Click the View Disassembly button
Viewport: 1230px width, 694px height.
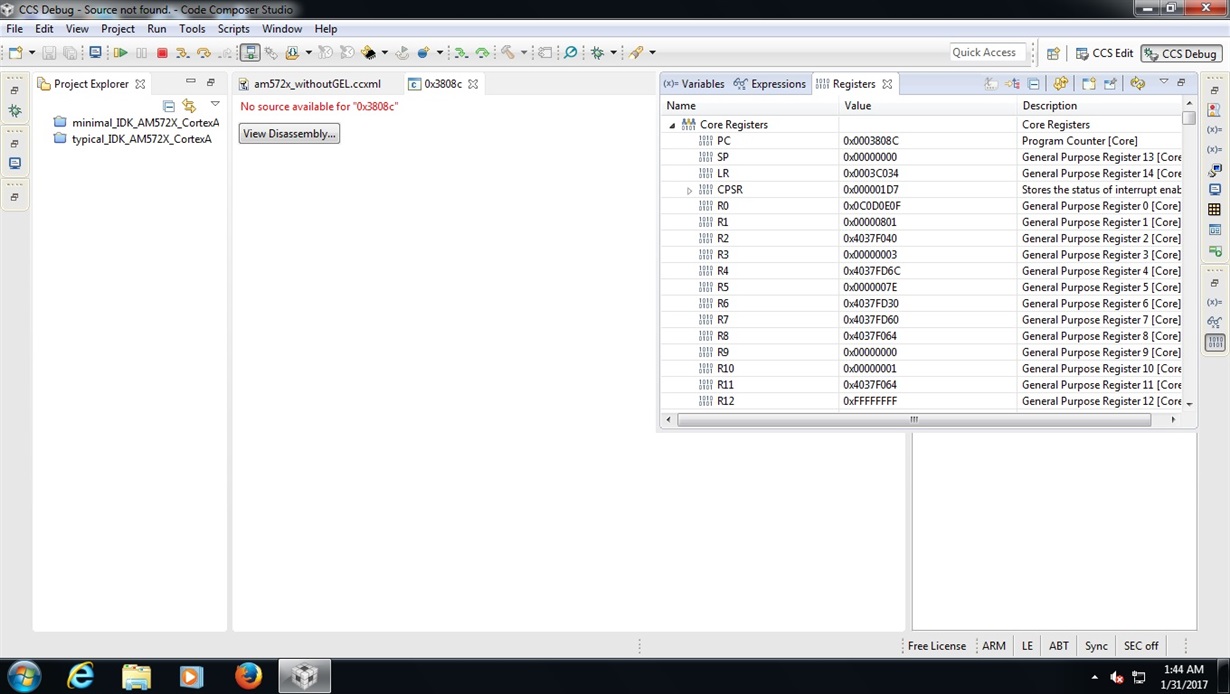tap(289, 134)
